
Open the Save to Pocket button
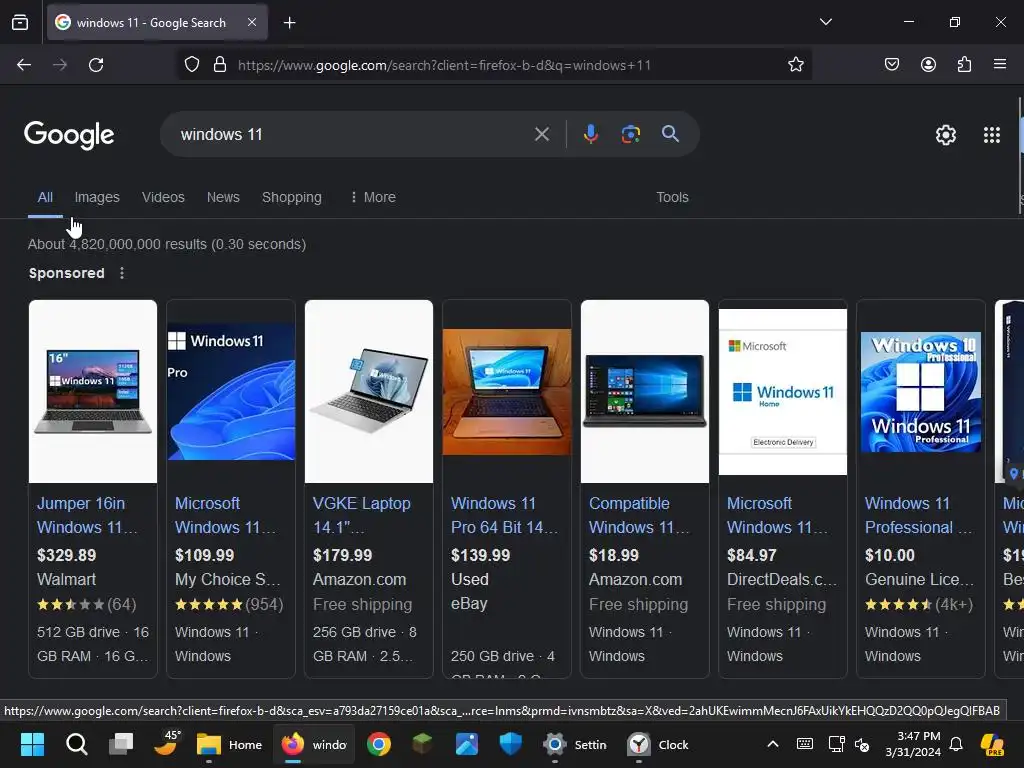click(x=891, y=65)
